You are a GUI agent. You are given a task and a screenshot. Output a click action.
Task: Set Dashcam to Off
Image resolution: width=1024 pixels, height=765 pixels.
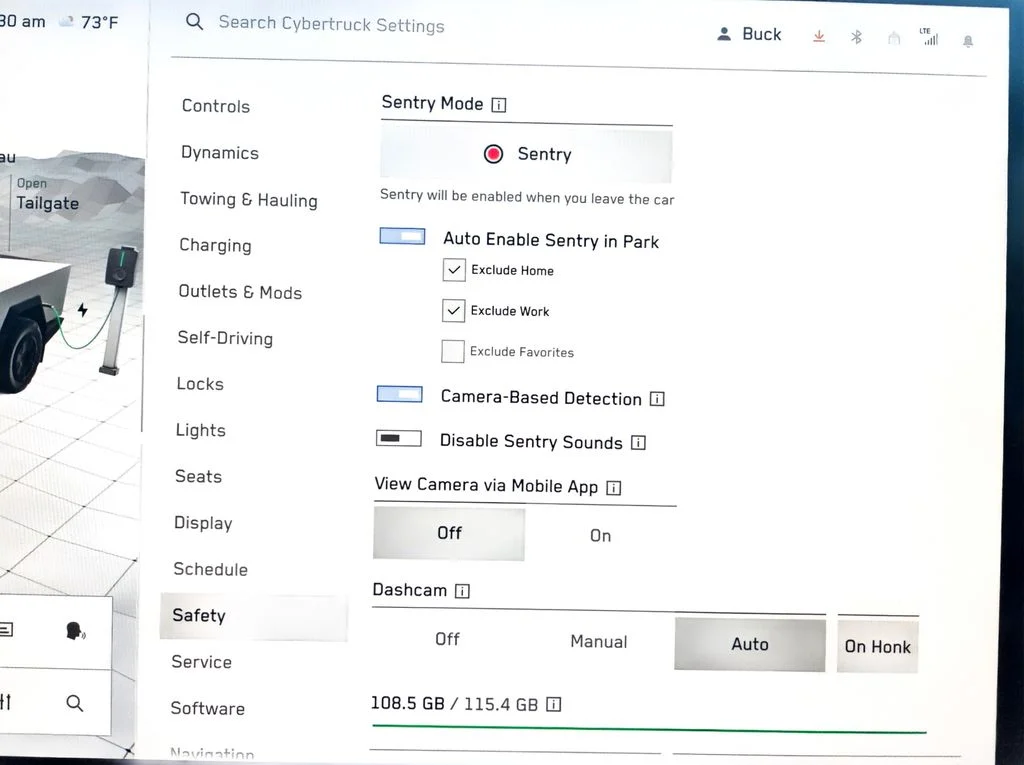pyautogui.click(x=447, y=639)
